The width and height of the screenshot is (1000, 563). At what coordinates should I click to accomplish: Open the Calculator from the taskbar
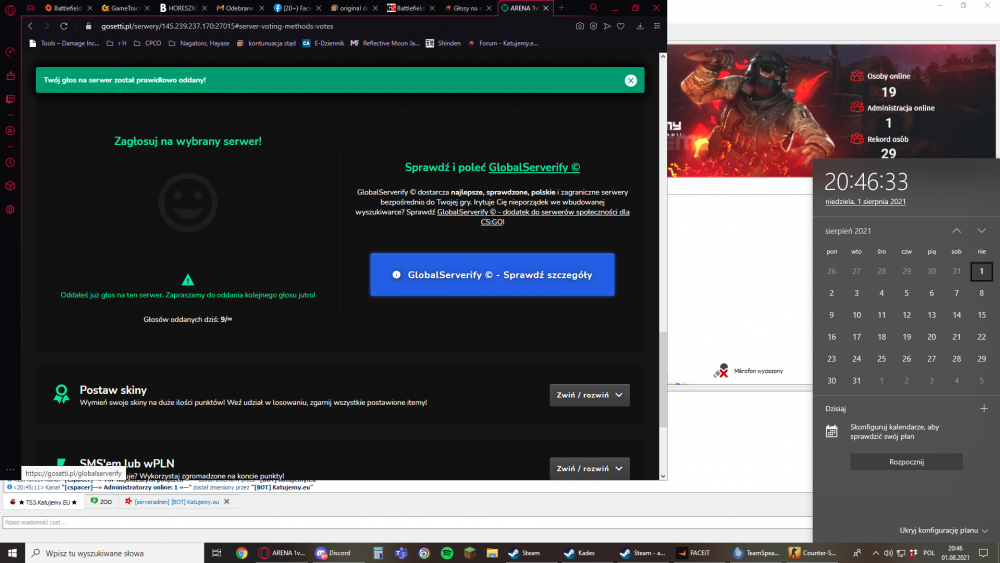click(x=378, y=553)
